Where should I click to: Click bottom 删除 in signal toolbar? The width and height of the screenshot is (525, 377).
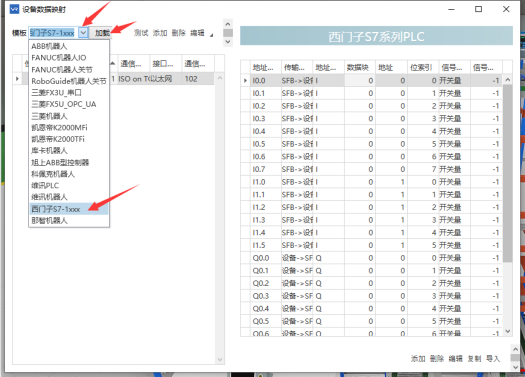tap(437, 359)
